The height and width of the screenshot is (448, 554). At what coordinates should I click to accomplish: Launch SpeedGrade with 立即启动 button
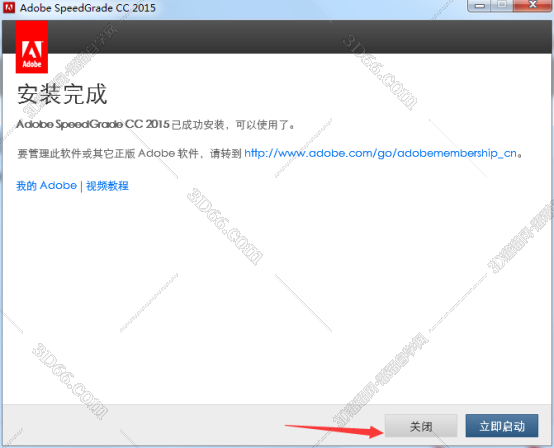coord(502,426)
